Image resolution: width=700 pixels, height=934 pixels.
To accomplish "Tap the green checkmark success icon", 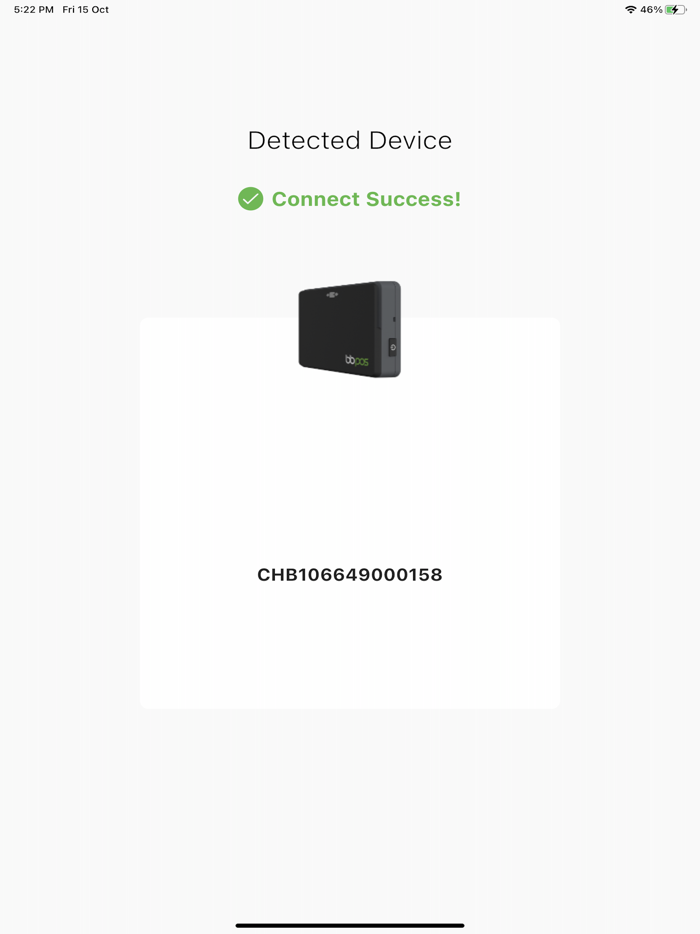I will point(250,199).
